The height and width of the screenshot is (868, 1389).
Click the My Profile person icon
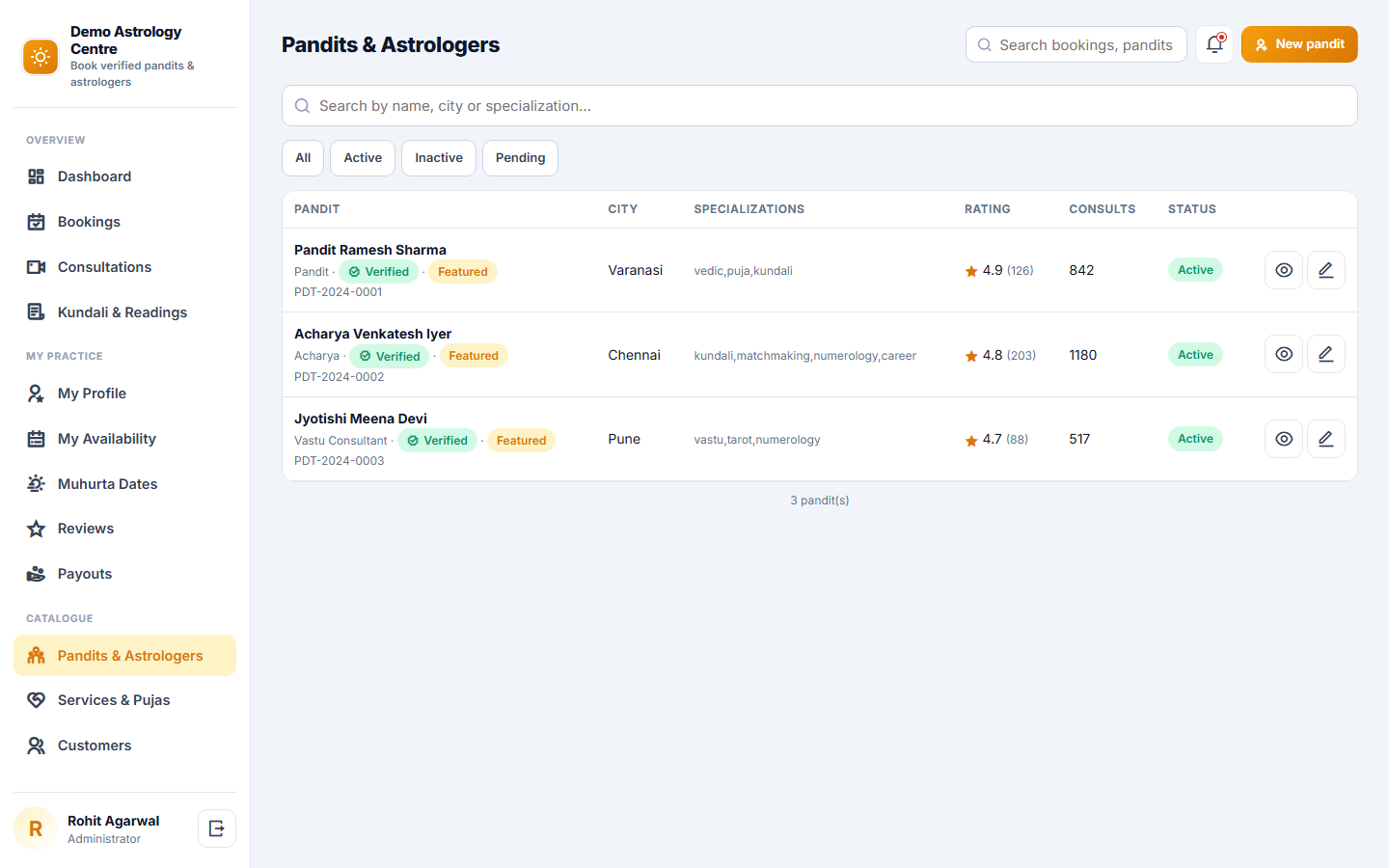point(37,393)
